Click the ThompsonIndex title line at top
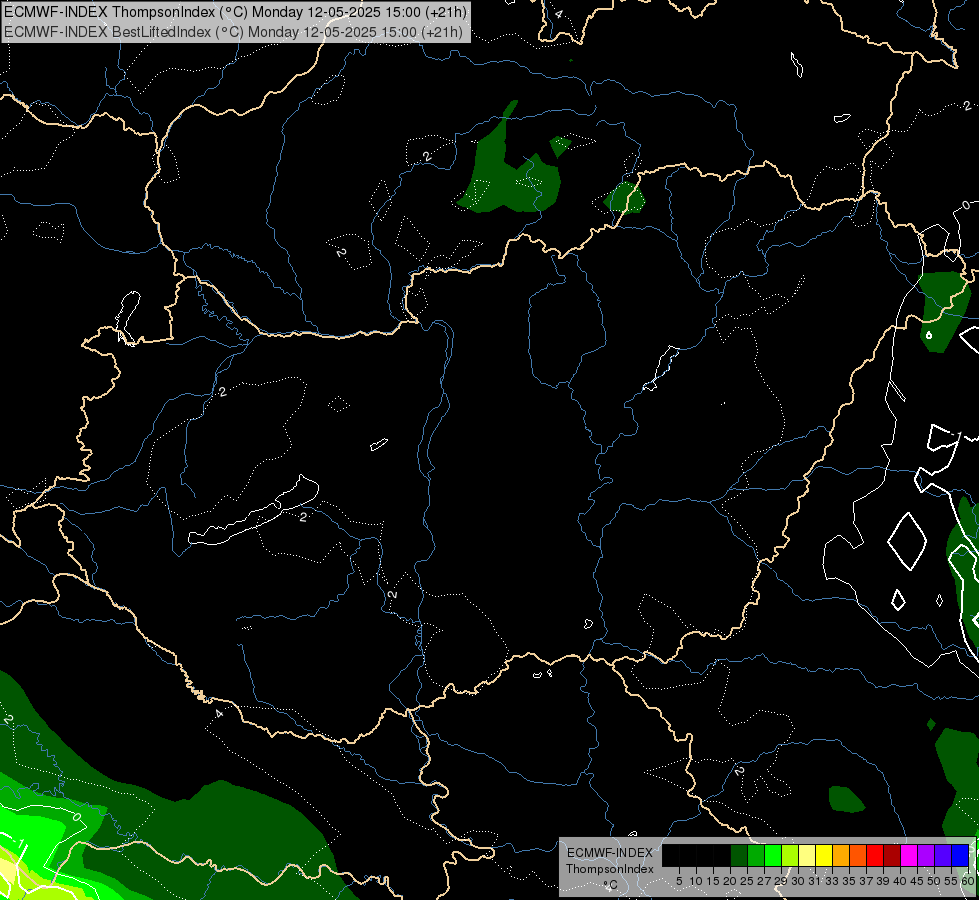The image size is (979, 900). pos(235,12)
